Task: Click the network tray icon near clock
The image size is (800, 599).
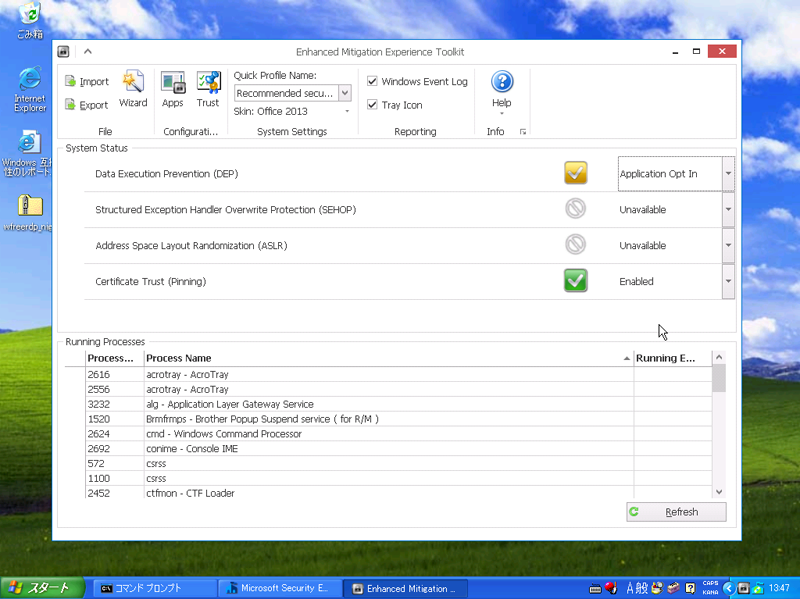Action: 758,588
